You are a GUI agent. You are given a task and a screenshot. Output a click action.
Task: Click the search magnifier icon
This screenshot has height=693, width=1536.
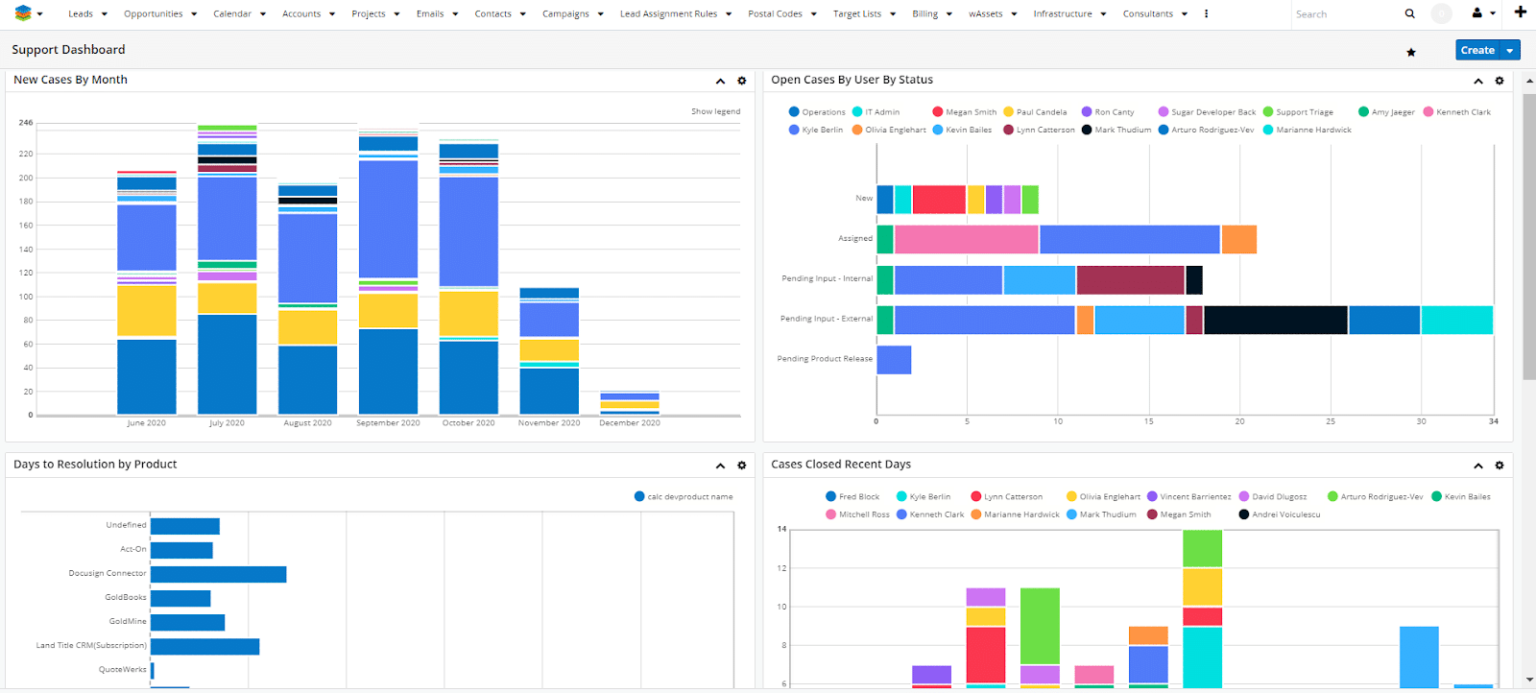[x=1410, y=14]
